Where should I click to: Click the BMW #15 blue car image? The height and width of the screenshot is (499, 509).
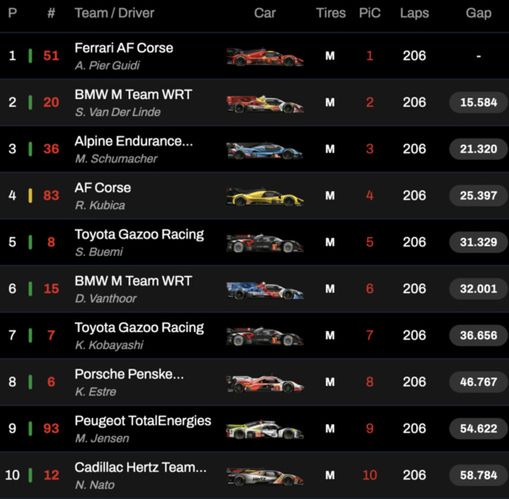[265, 290]
